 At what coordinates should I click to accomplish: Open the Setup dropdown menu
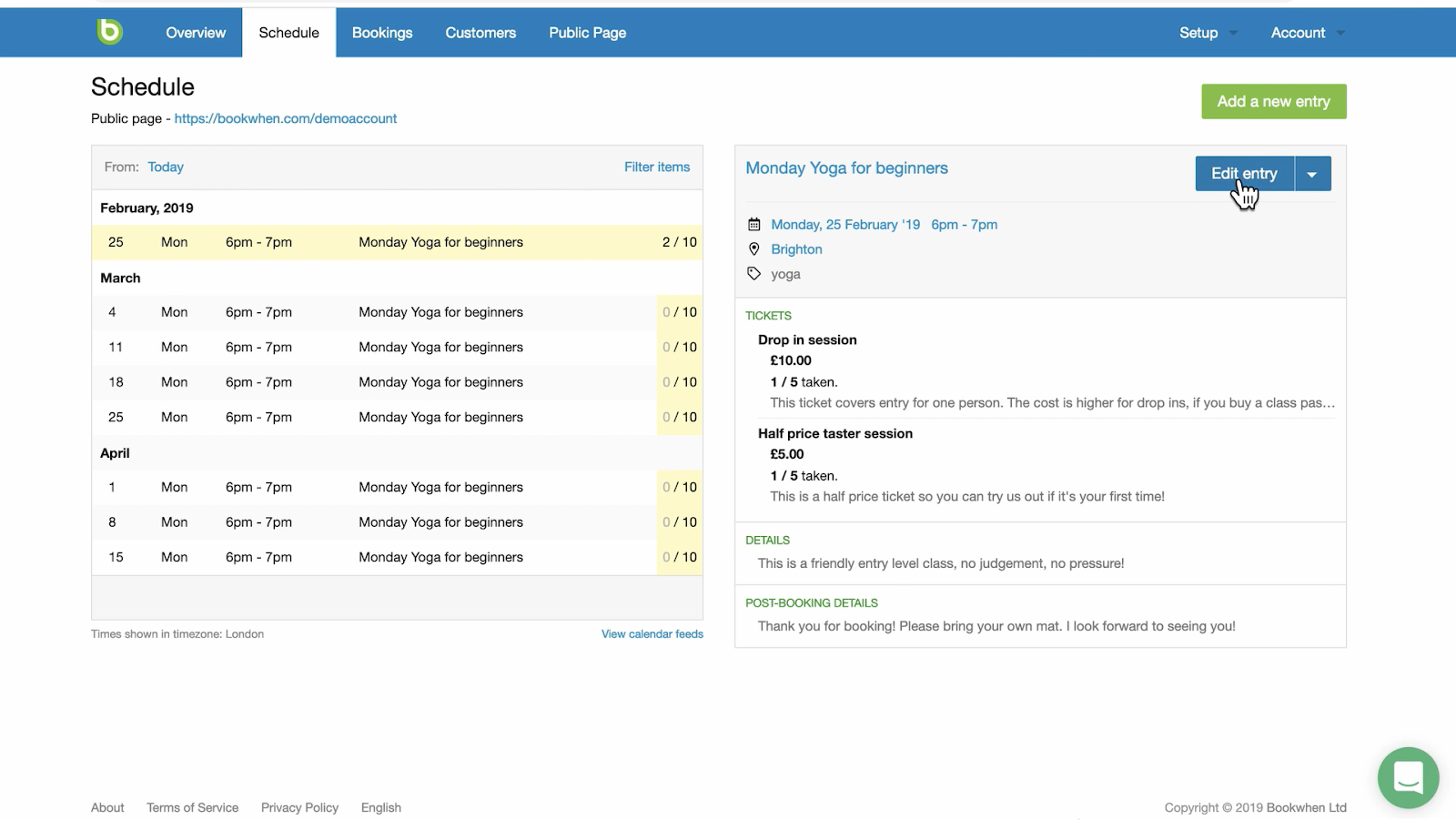click(x=1208, y=33)
